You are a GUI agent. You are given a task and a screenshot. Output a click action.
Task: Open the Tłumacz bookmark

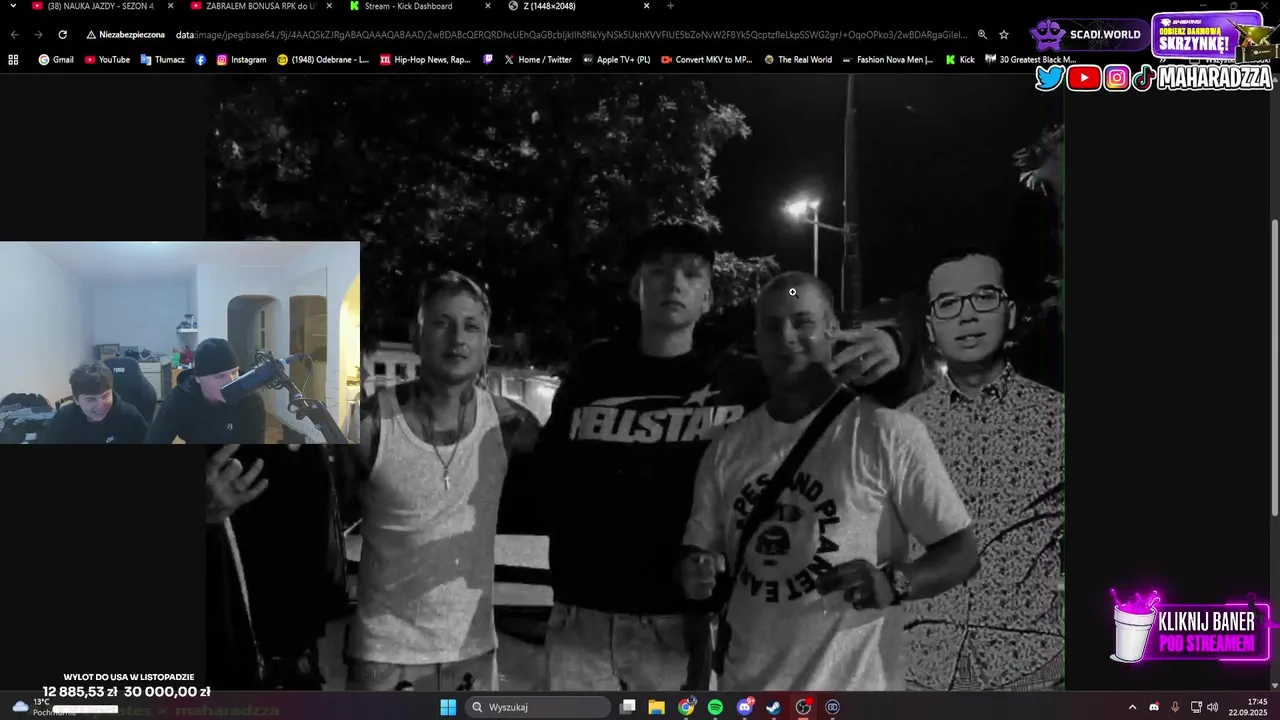click(162, 60)
